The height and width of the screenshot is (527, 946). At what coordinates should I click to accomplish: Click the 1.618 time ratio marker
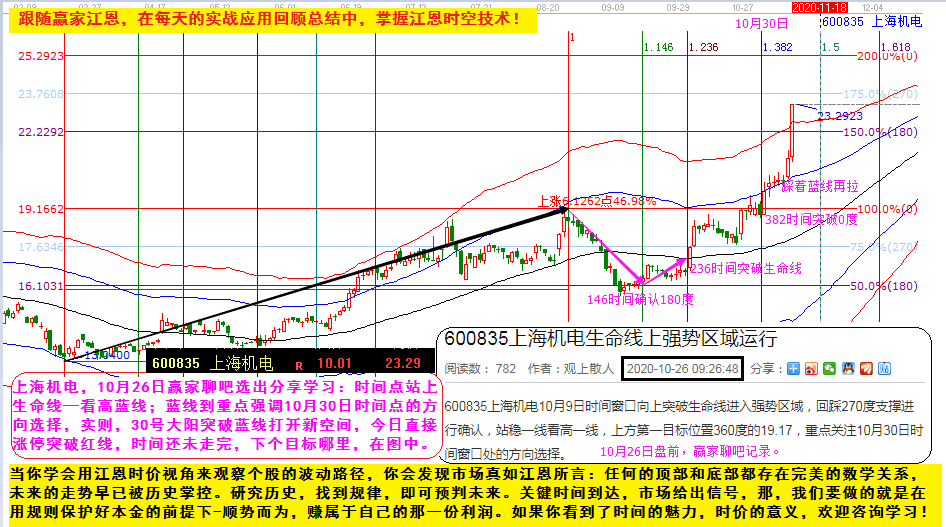tap(896, 47)
